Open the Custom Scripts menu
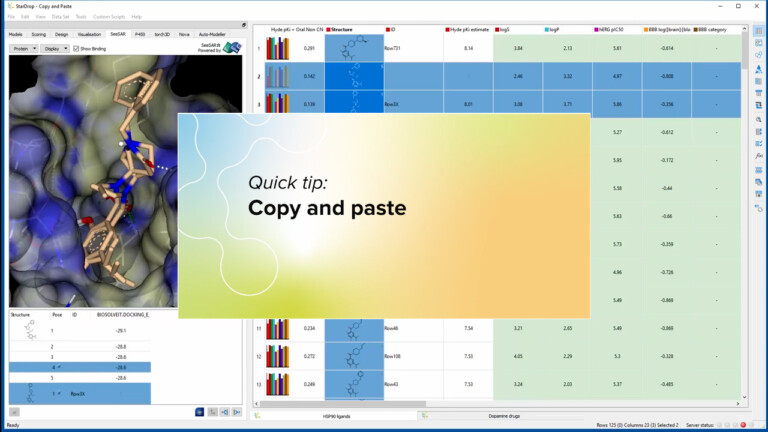Image resolution: width=768 pixels, height=432 pixels. pos(109,17)
